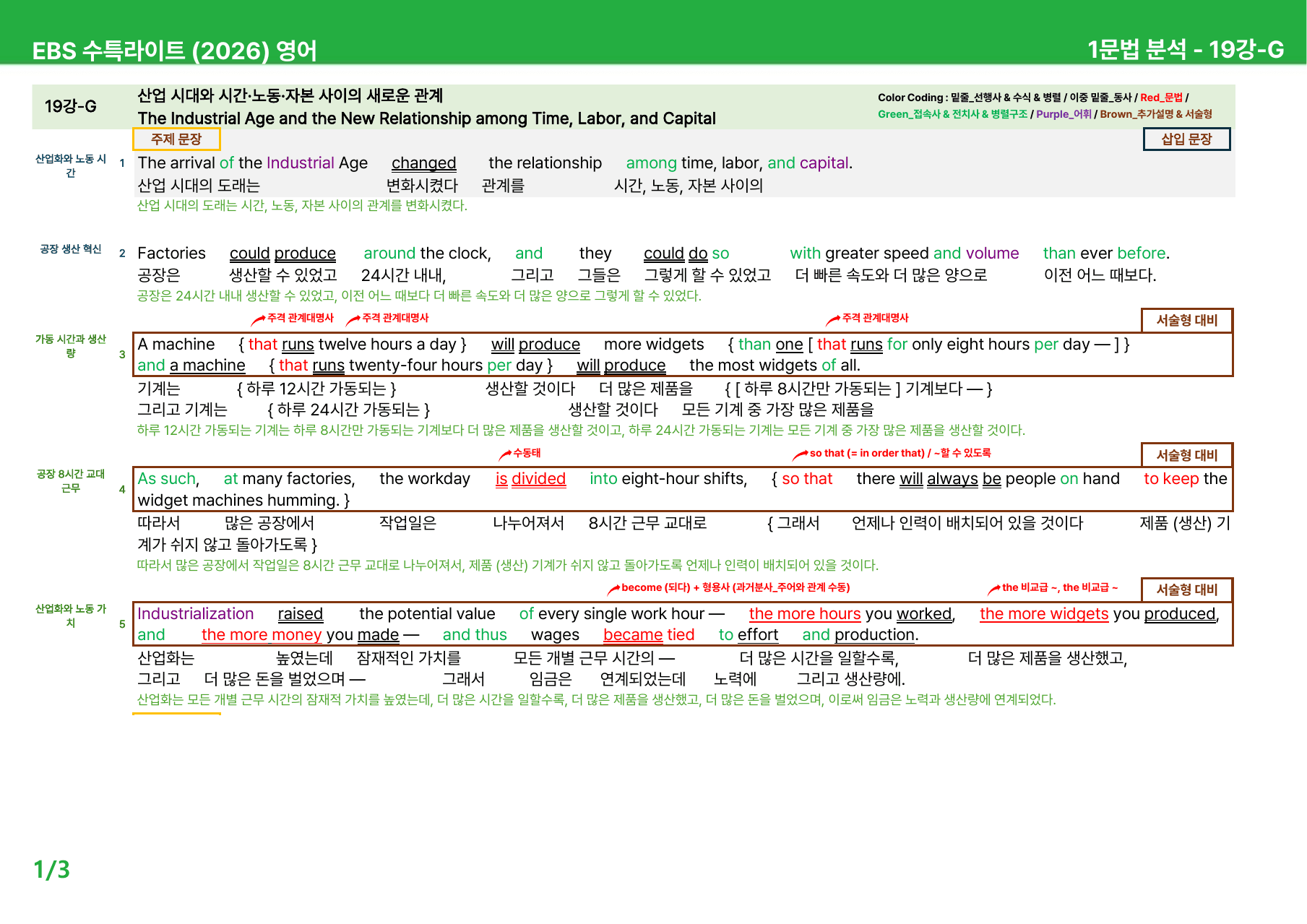The height and width of the screenshot is (924, 1307).
Task: Click the 'Brown_추가설명 & 서술형' legend entry
Action: click(1156, 114)
